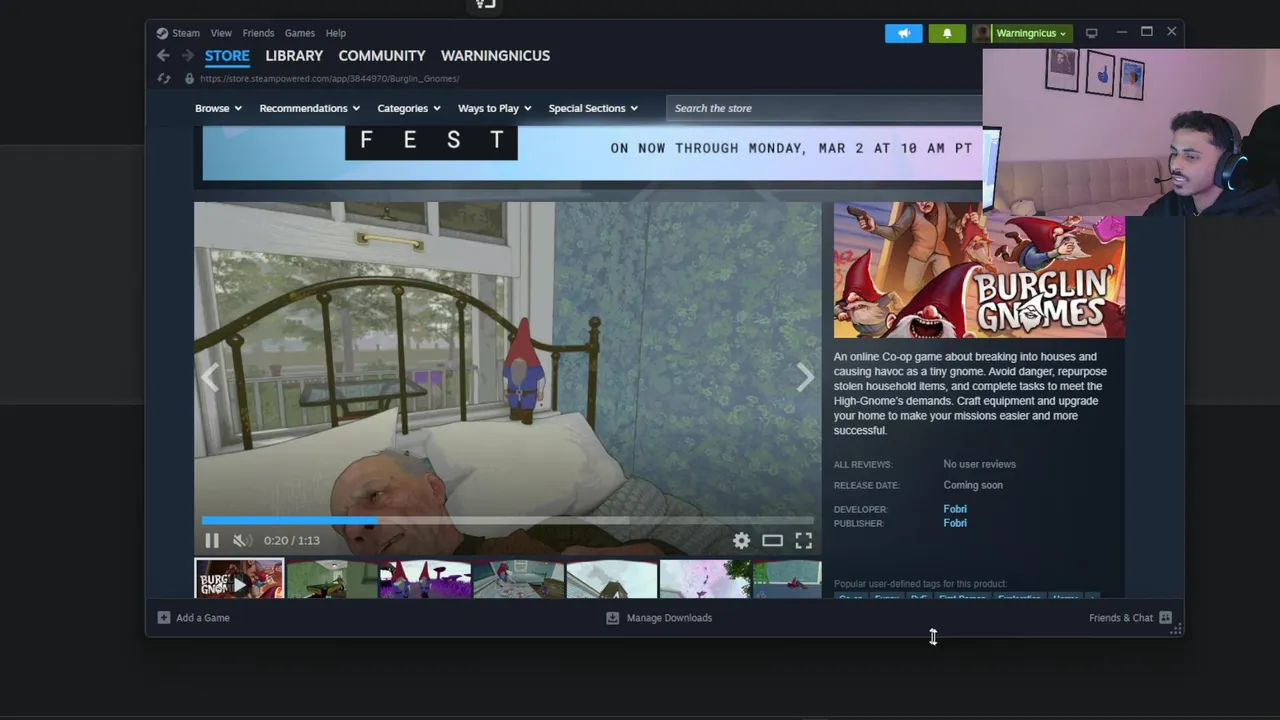
Task: Switch to the COMMUNITY tab
Action: pyautogui.click(x=382, y=56)
